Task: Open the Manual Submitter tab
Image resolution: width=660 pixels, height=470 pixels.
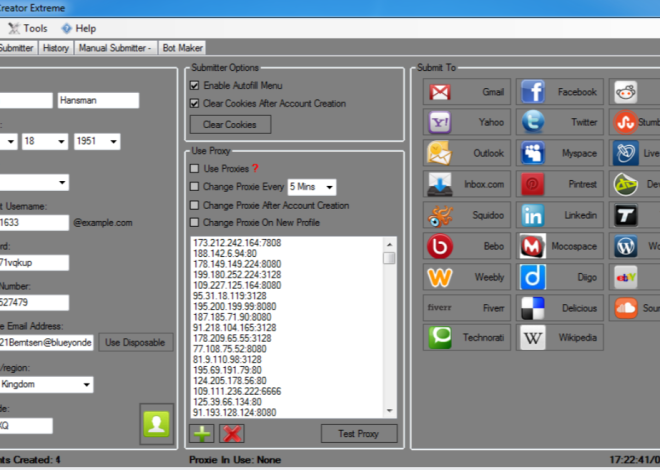Action: [x=115, y=48]
